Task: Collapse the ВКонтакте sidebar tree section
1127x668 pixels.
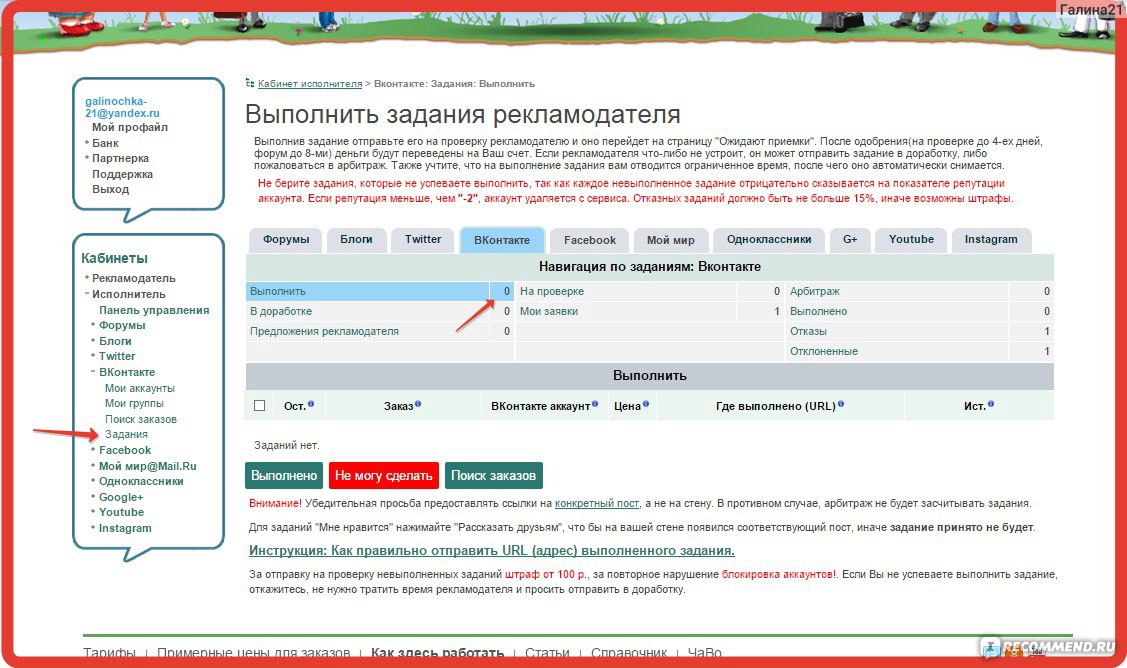Action: pyautogui.click(x=94, y=372)
